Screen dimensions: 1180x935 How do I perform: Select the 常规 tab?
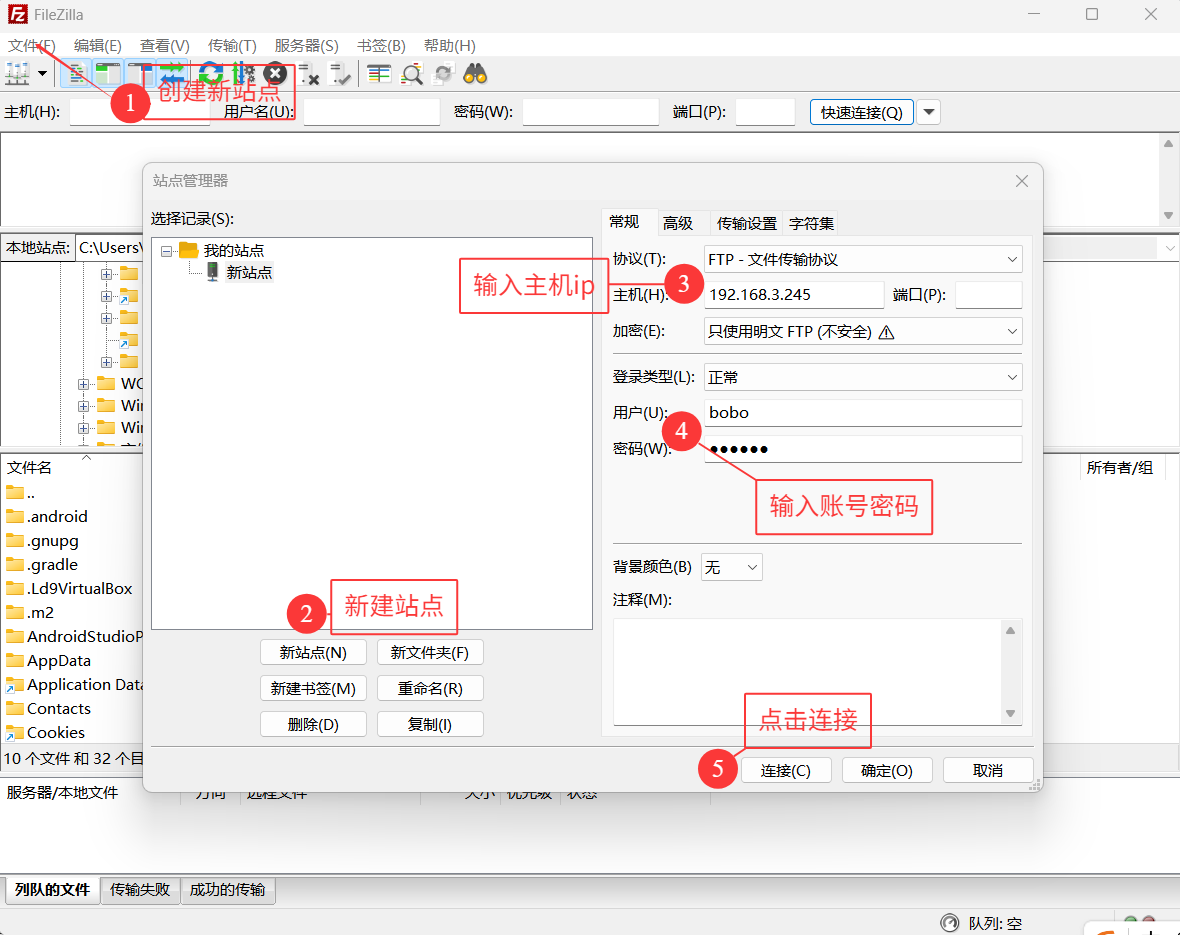click(x=624, y=221)
